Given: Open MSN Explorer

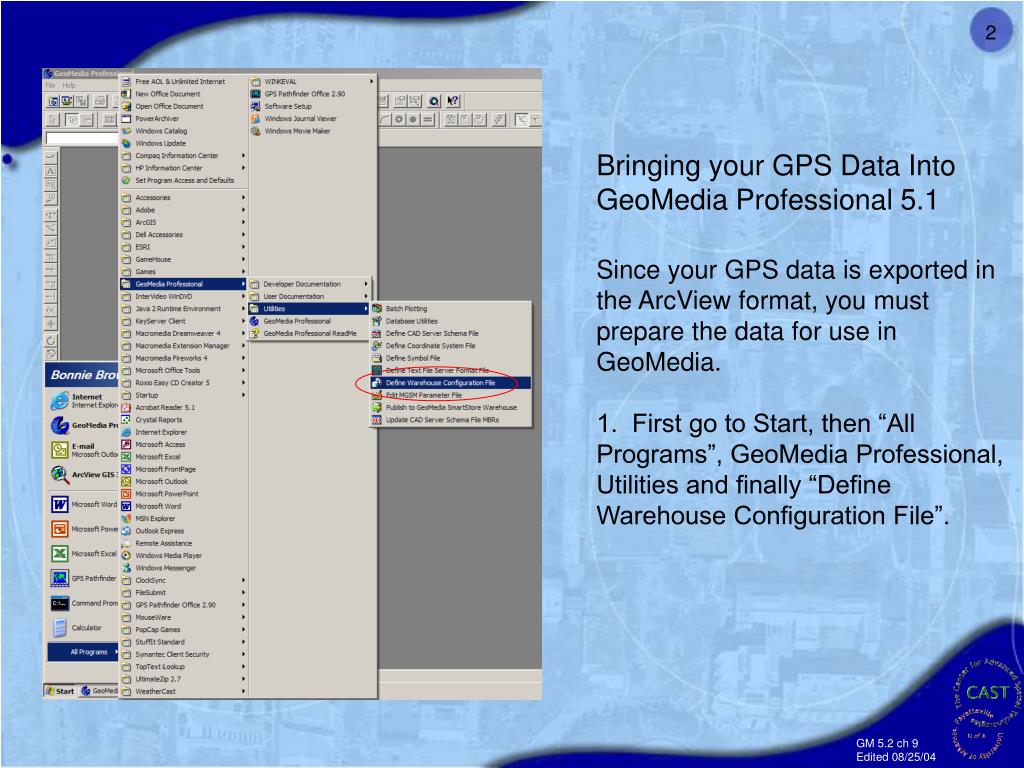Looking at the screenshot, I should pyautogui.click(x=184, y=519).
